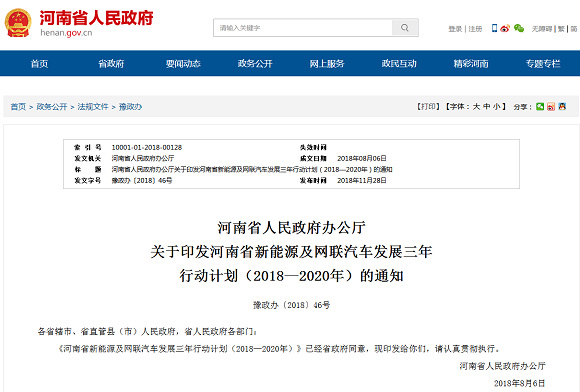Viewport: 580px width, 392px height.
Task: Open the header WeChat icon
Action: tap(519, 28)
